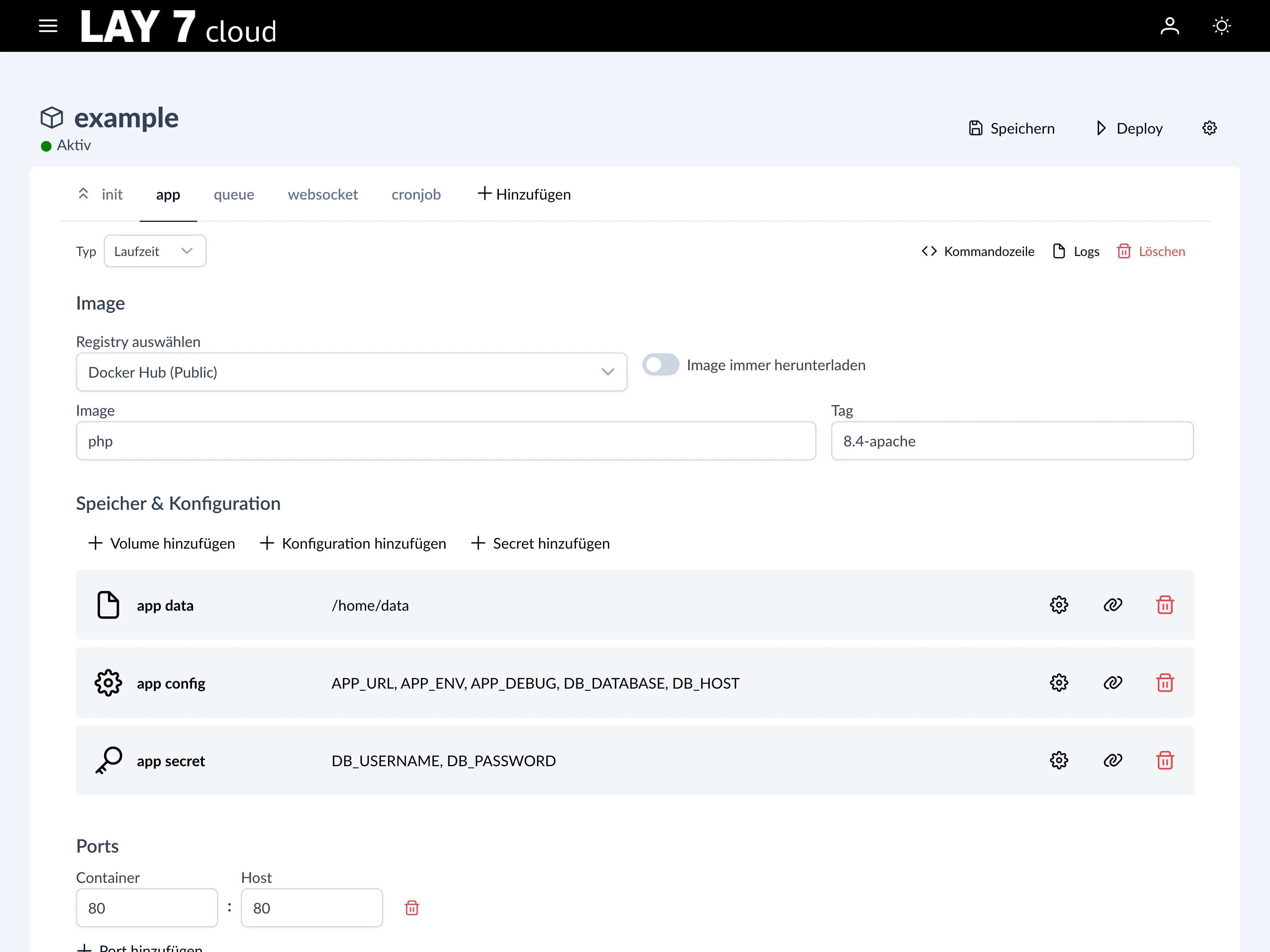The height and width of the screenshot is (952, 1270).
Task: View Logs of the app container
Action: click(x=1075, y=251)
